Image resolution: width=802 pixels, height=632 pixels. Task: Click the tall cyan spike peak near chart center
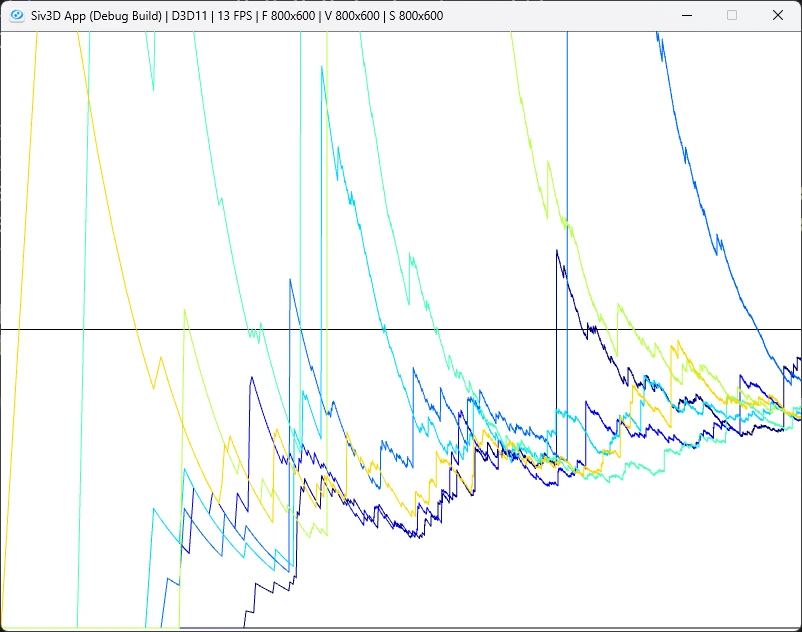(x=322, y=67)
